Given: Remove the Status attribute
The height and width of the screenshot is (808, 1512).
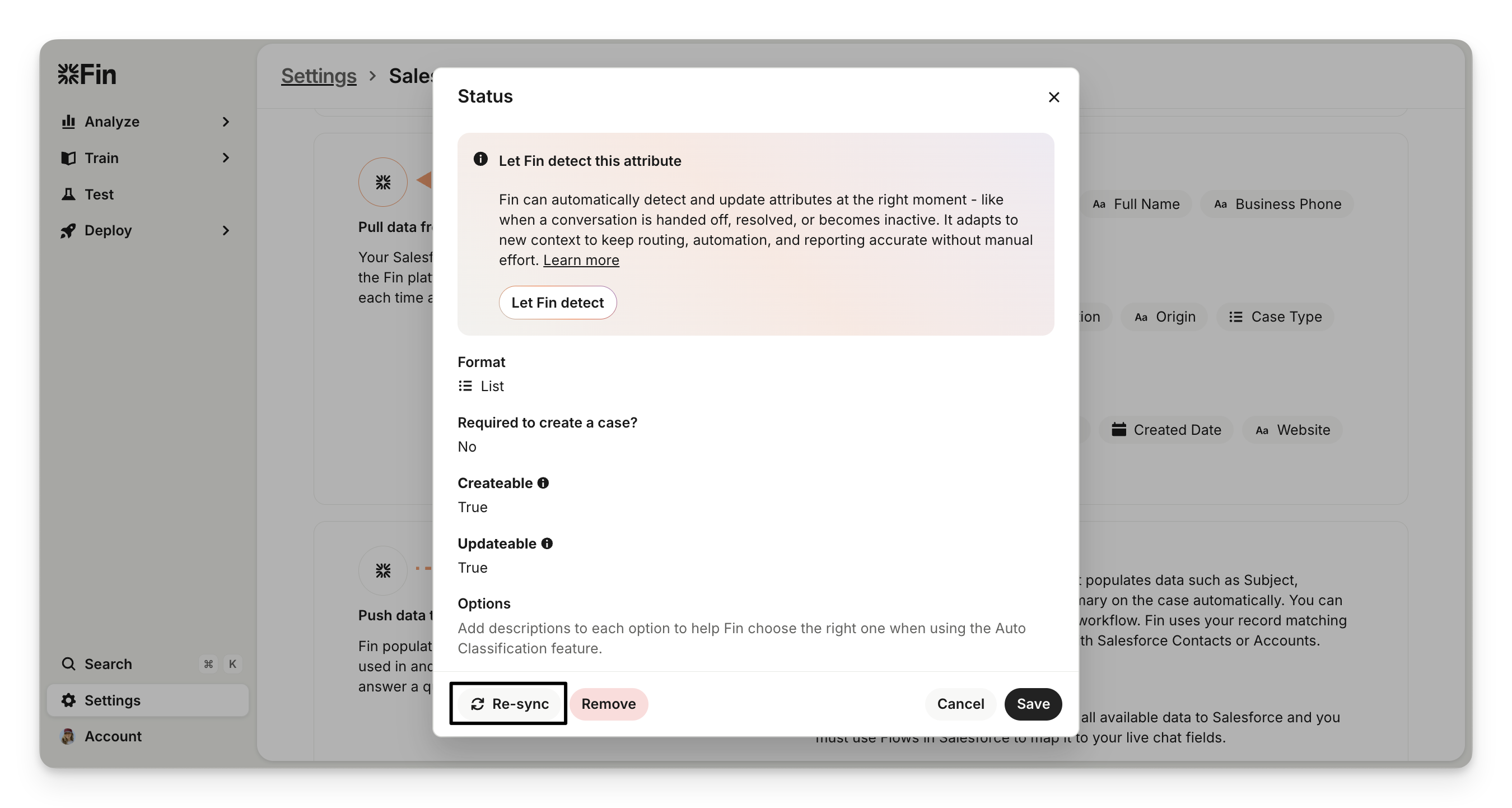Looking at the screenshot, I should click(608, 703).
